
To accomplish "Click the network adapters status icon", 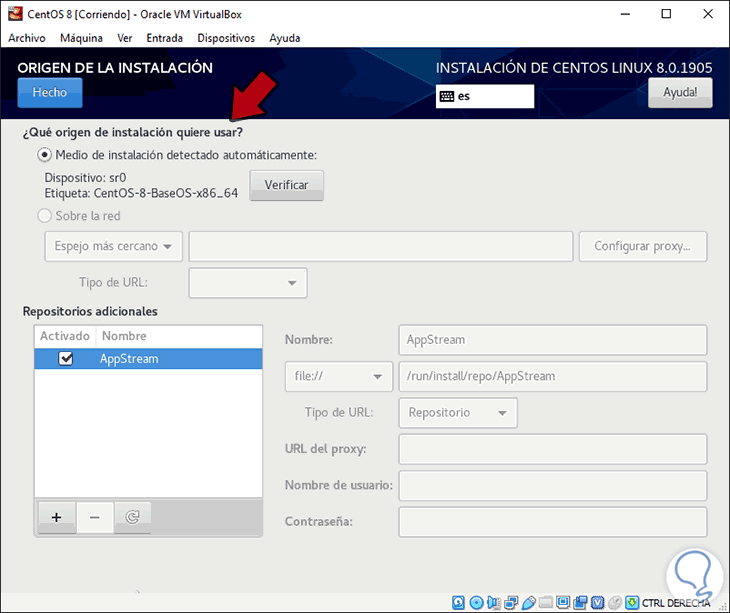I will 511,603.
